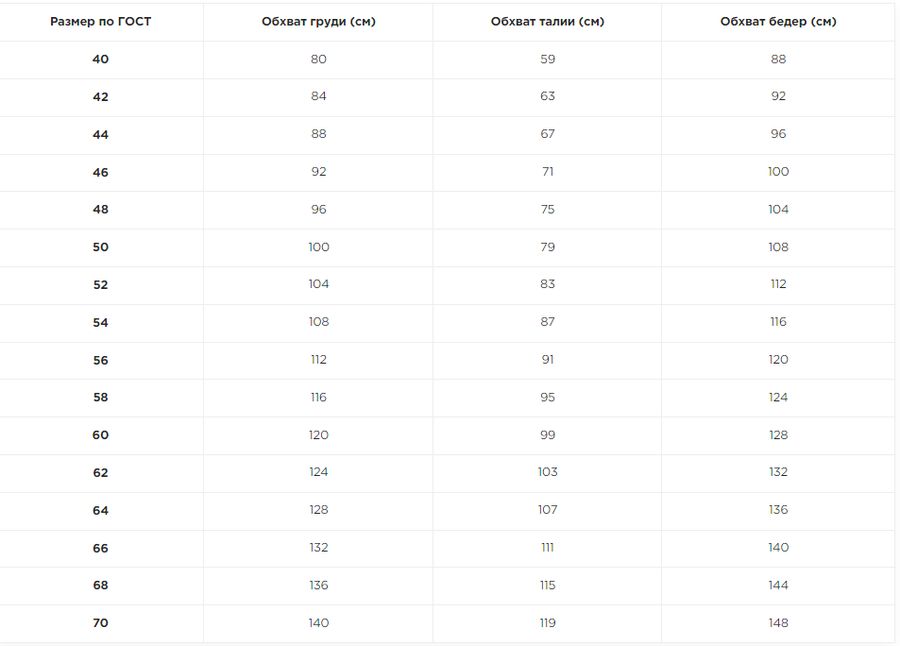Viewport: 900px width, 646px height.
Task: Click the 'Размер по ГОСТ' column header
Action: click(100, 22)
